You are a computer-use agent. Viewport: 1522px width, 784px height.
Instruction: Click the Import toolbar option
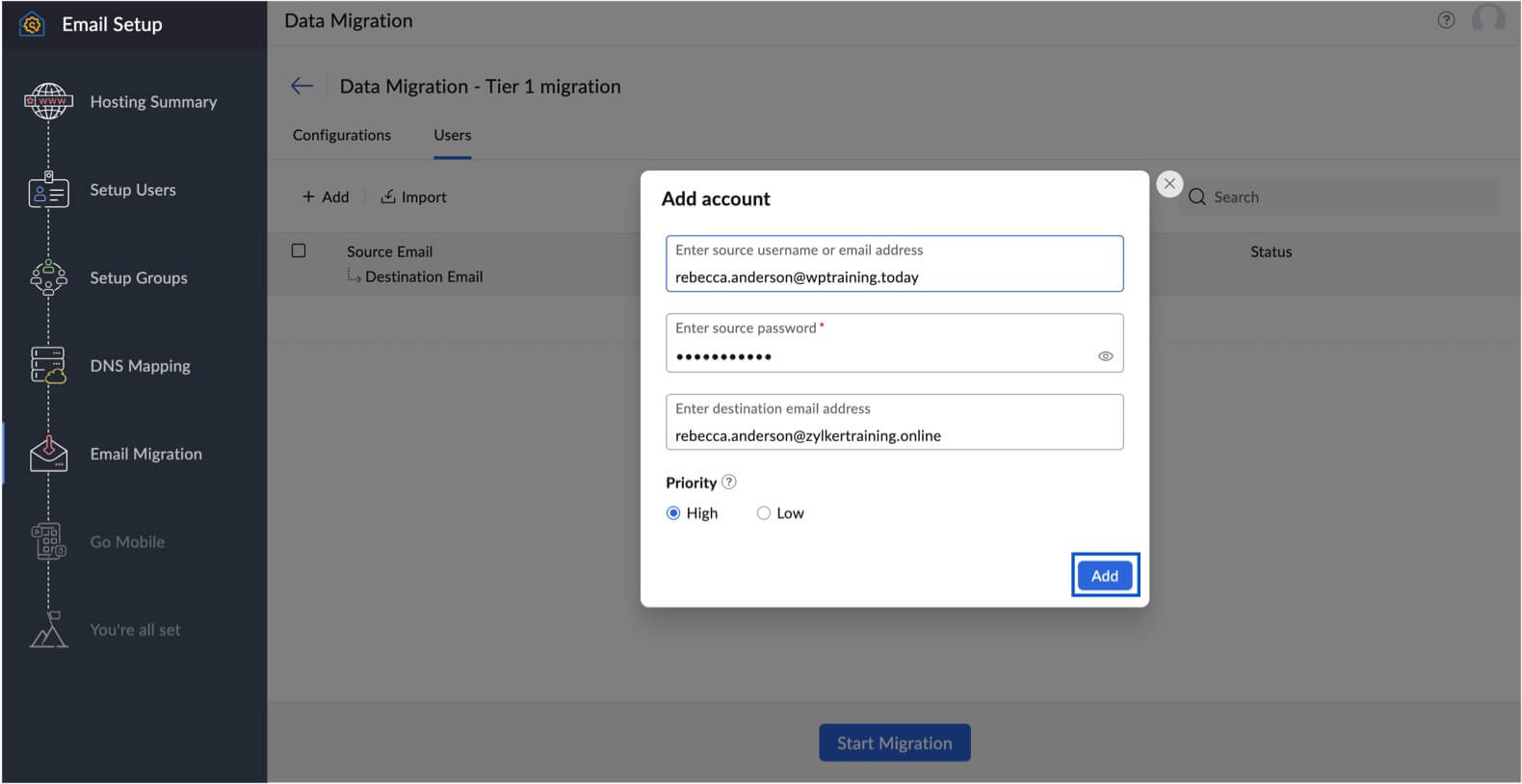[414, 196]
